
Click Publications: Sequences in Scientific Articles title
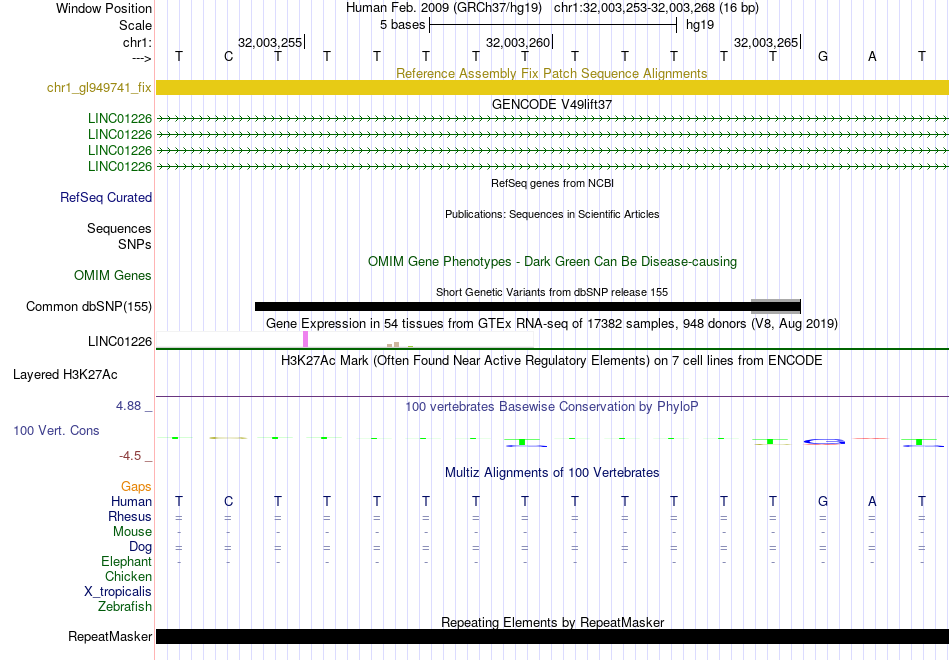click(552, 214)
